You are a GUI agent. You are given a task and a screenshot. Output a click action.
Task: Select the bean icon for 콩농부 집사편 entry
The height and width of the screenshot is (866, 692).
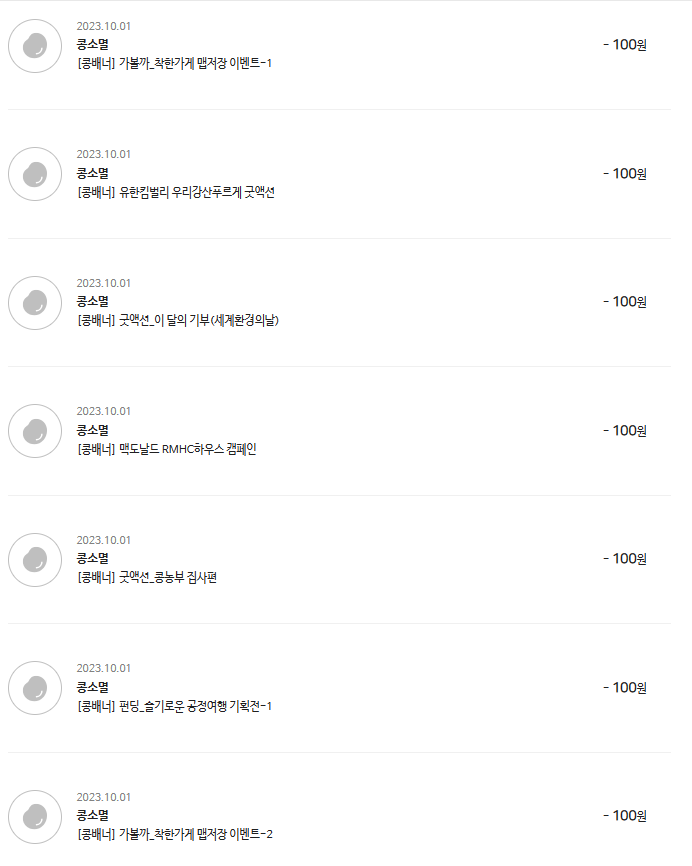(x=35, y=559)
